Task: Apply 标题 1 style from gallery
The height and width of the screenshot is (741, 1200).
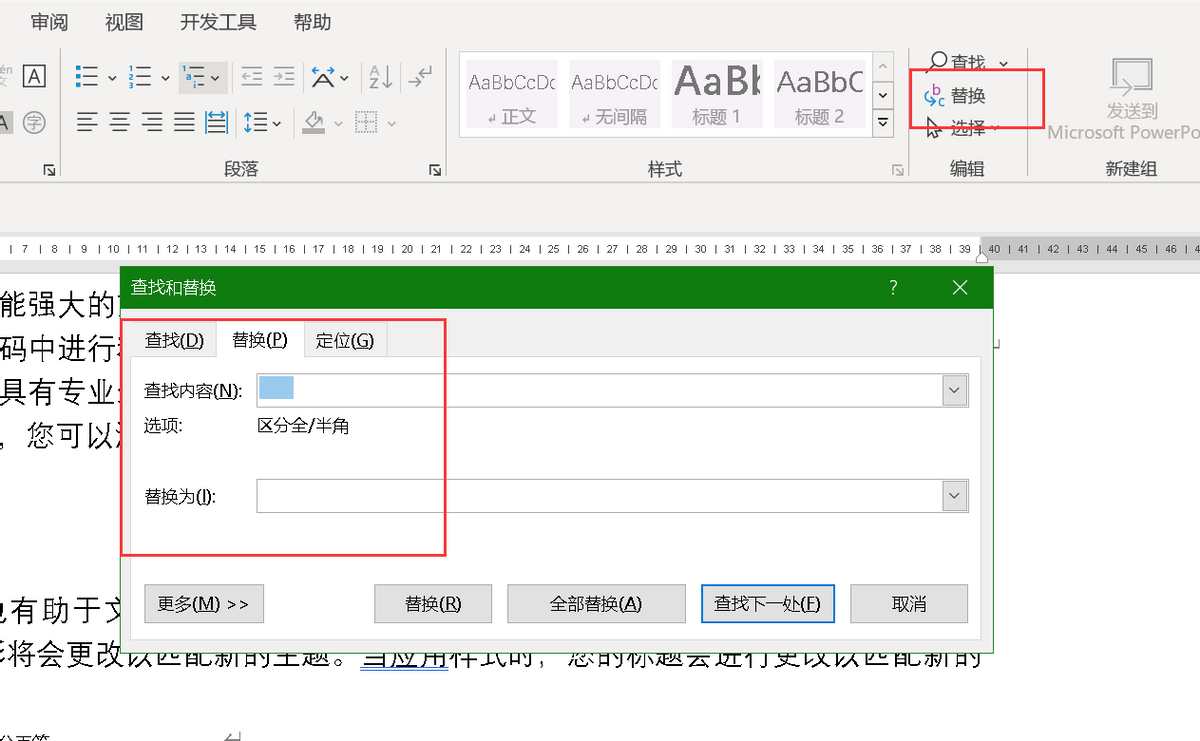Action: [x=717, y=95]
